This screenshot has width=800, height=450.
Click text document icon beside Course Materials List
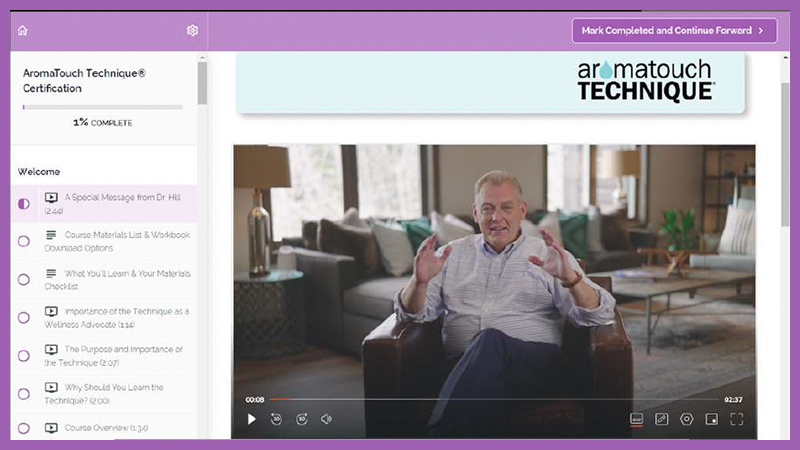pyautogui.click(x=51, y=235)
